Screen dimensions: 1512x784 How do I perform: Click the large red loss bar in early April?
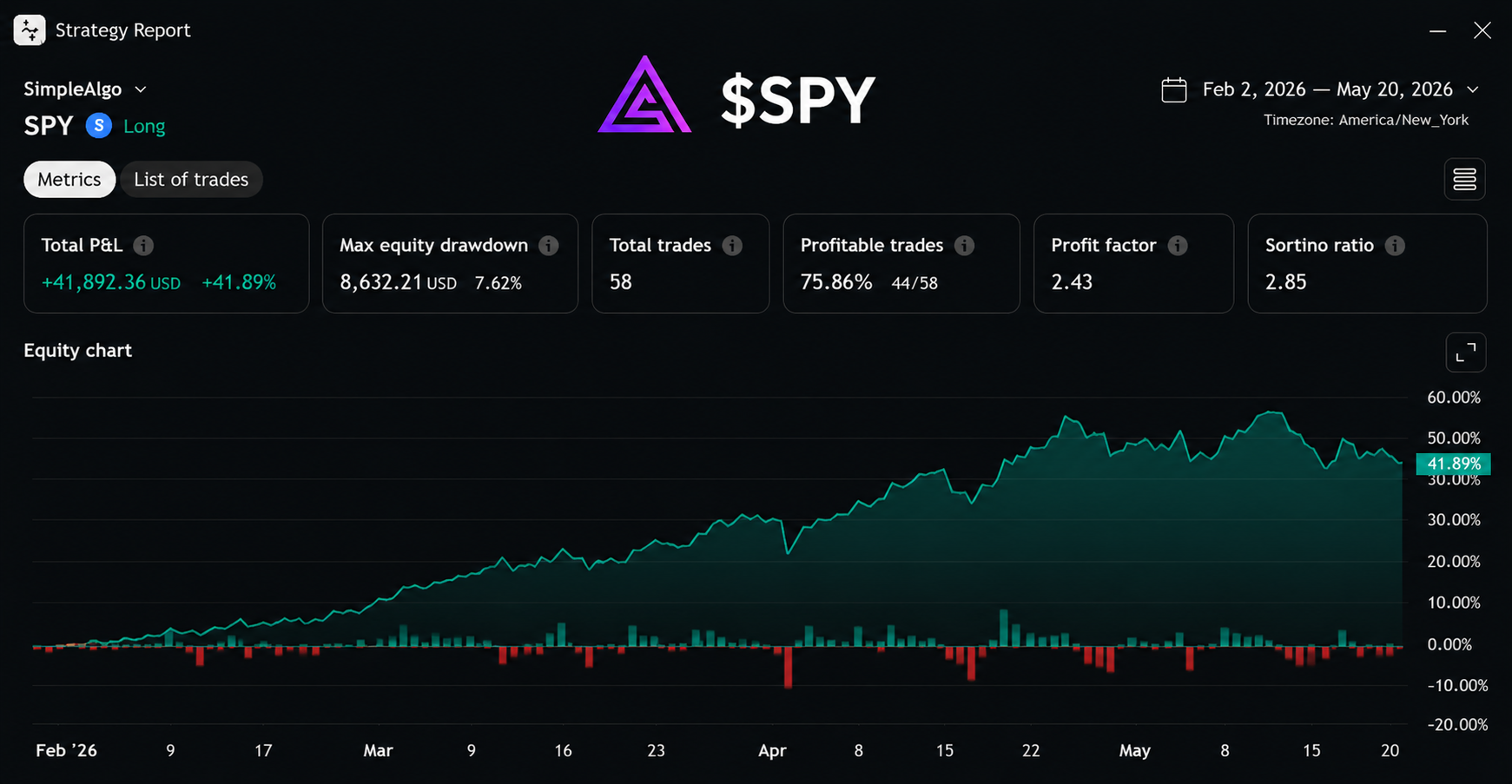[789, 667]
